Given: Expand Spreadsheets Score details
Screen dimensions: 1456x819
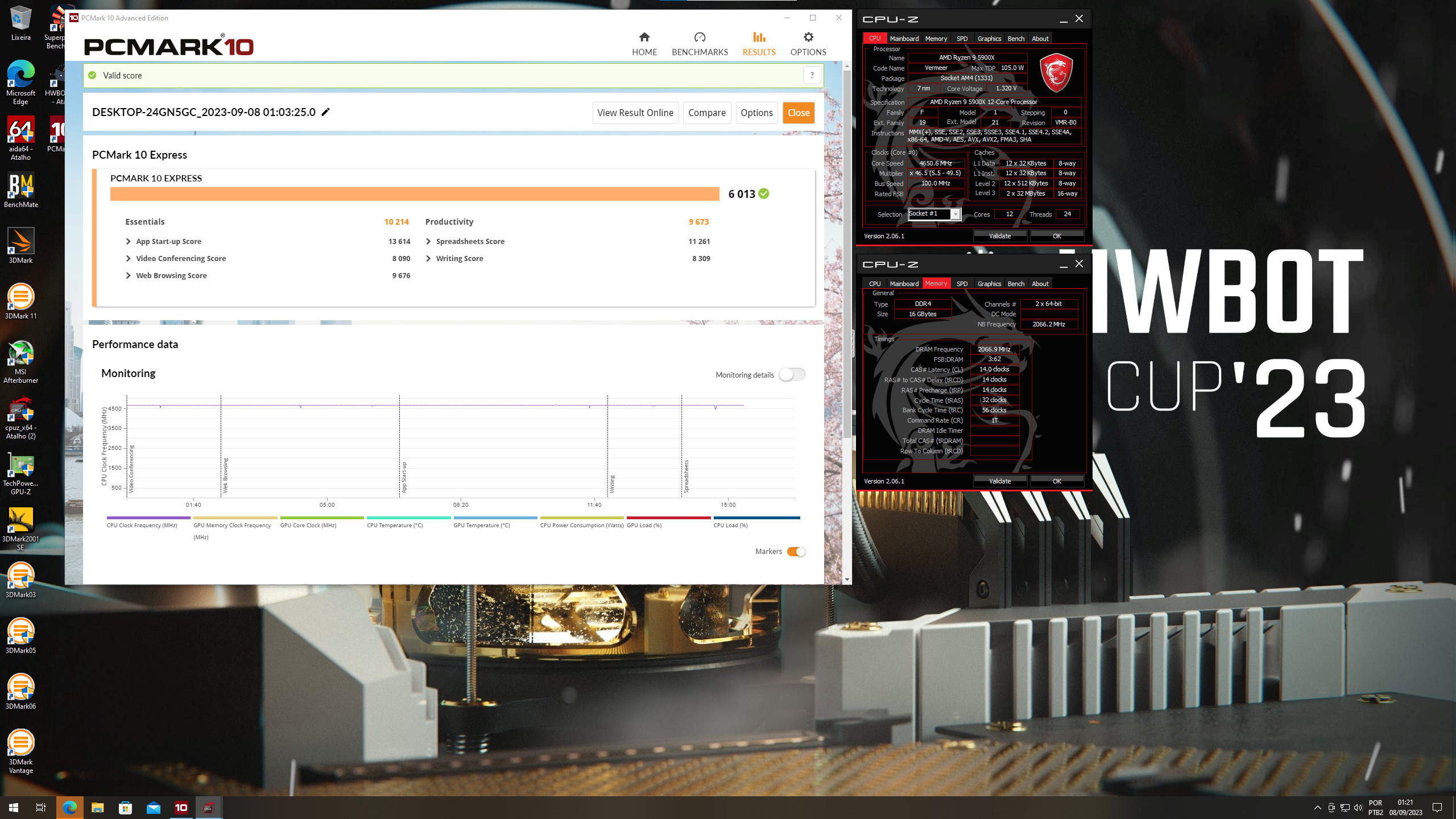Looking at the screenshot, I should pos(428,241).
